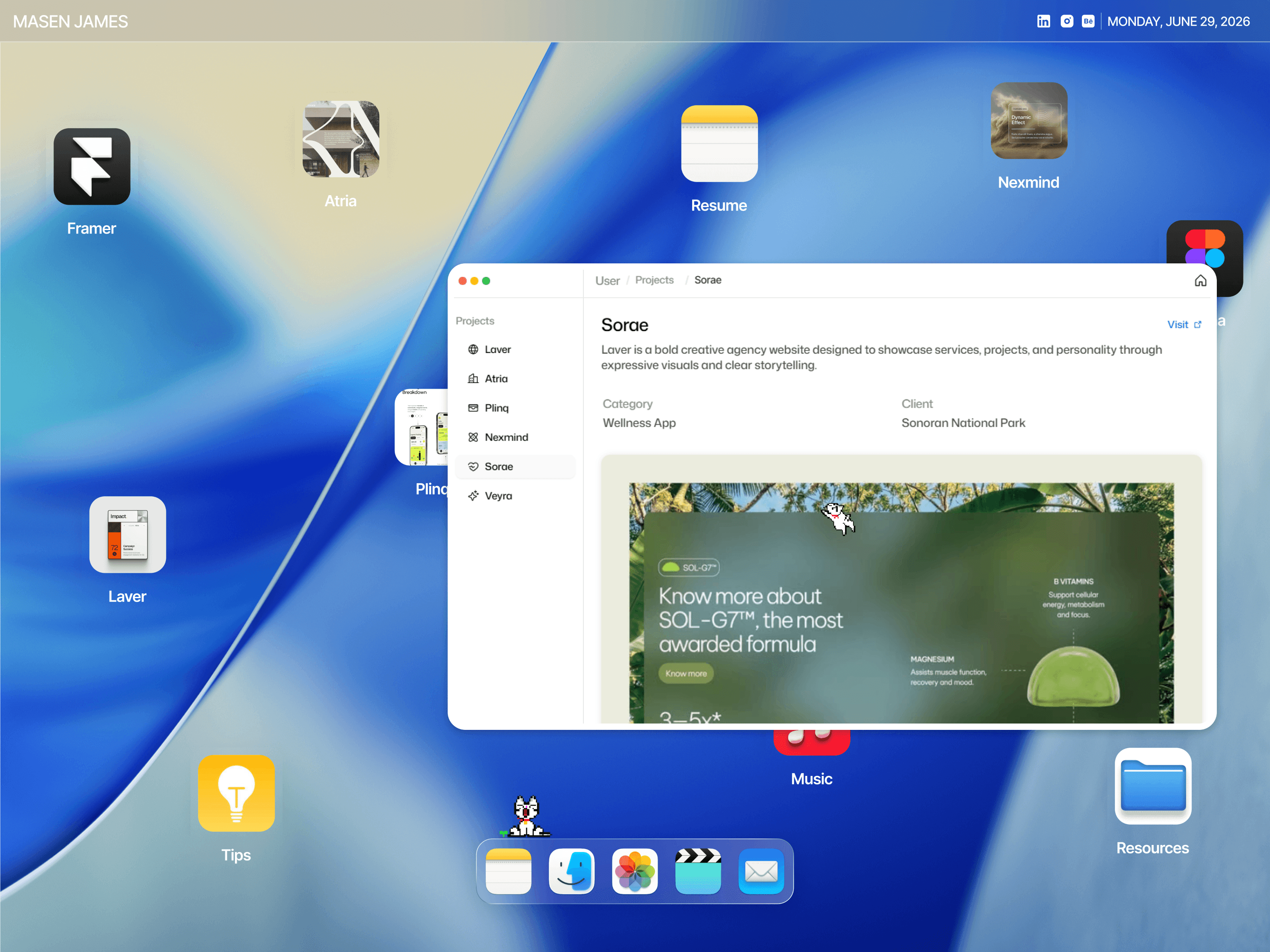Open the LinkedIn link in top bar
This screenshot has height=952, width=1270.
[1044, 21]
